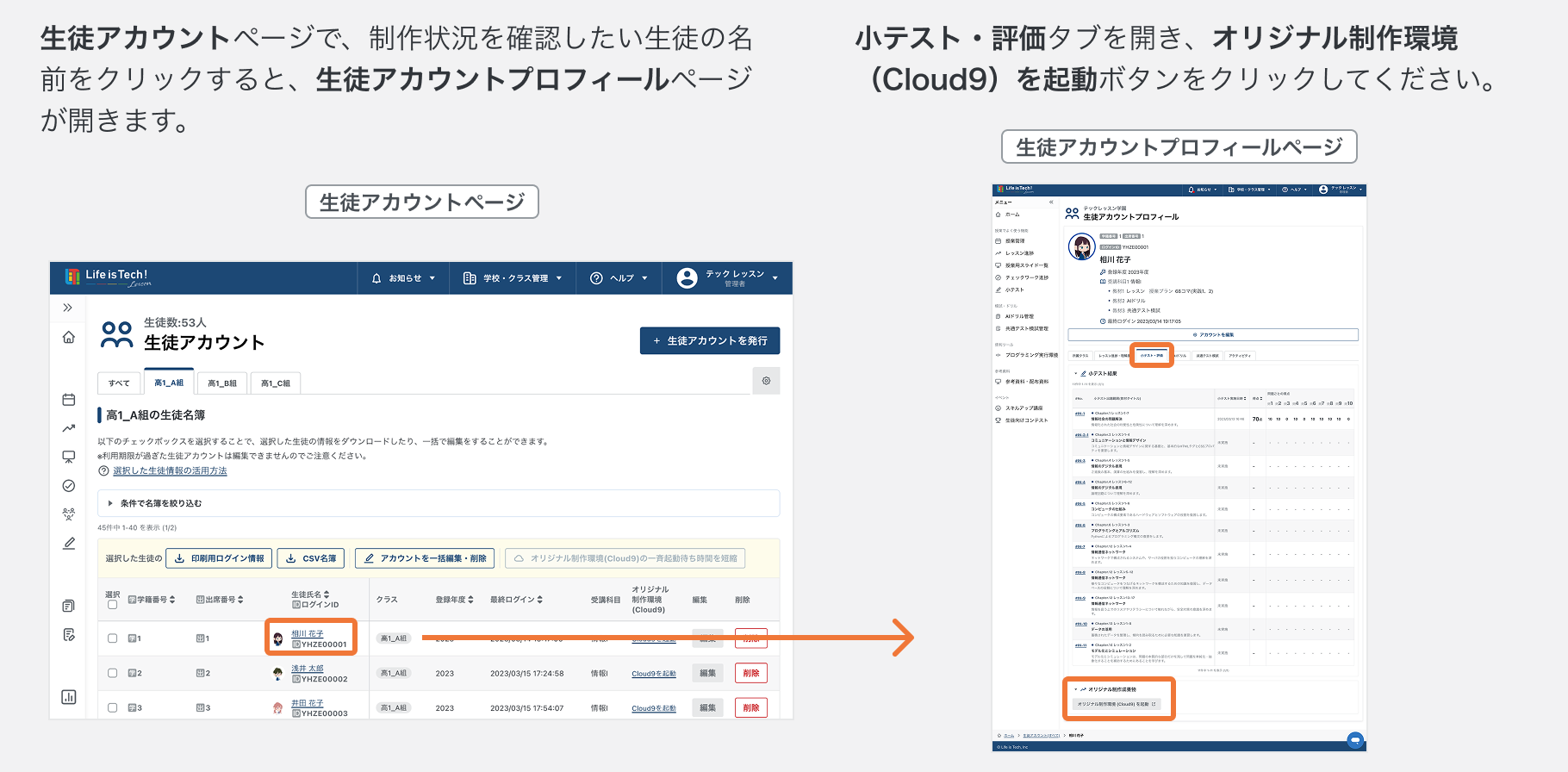The height and width of the screenshot is (772, 1568).
Task: Select the 高1_C組 tab
Action: tap(276, 383)
